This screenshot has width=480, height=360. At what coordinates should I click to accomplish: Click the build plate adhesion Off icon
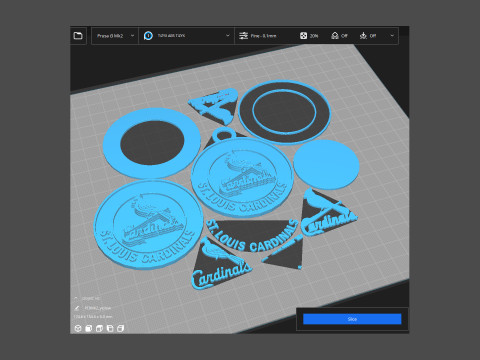[363, 36]
